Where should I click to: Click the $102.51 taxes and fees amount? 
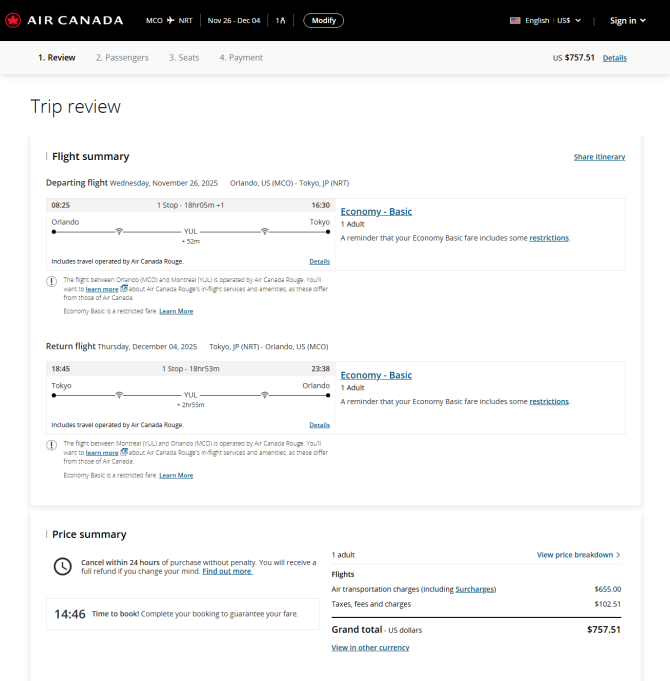607,604
